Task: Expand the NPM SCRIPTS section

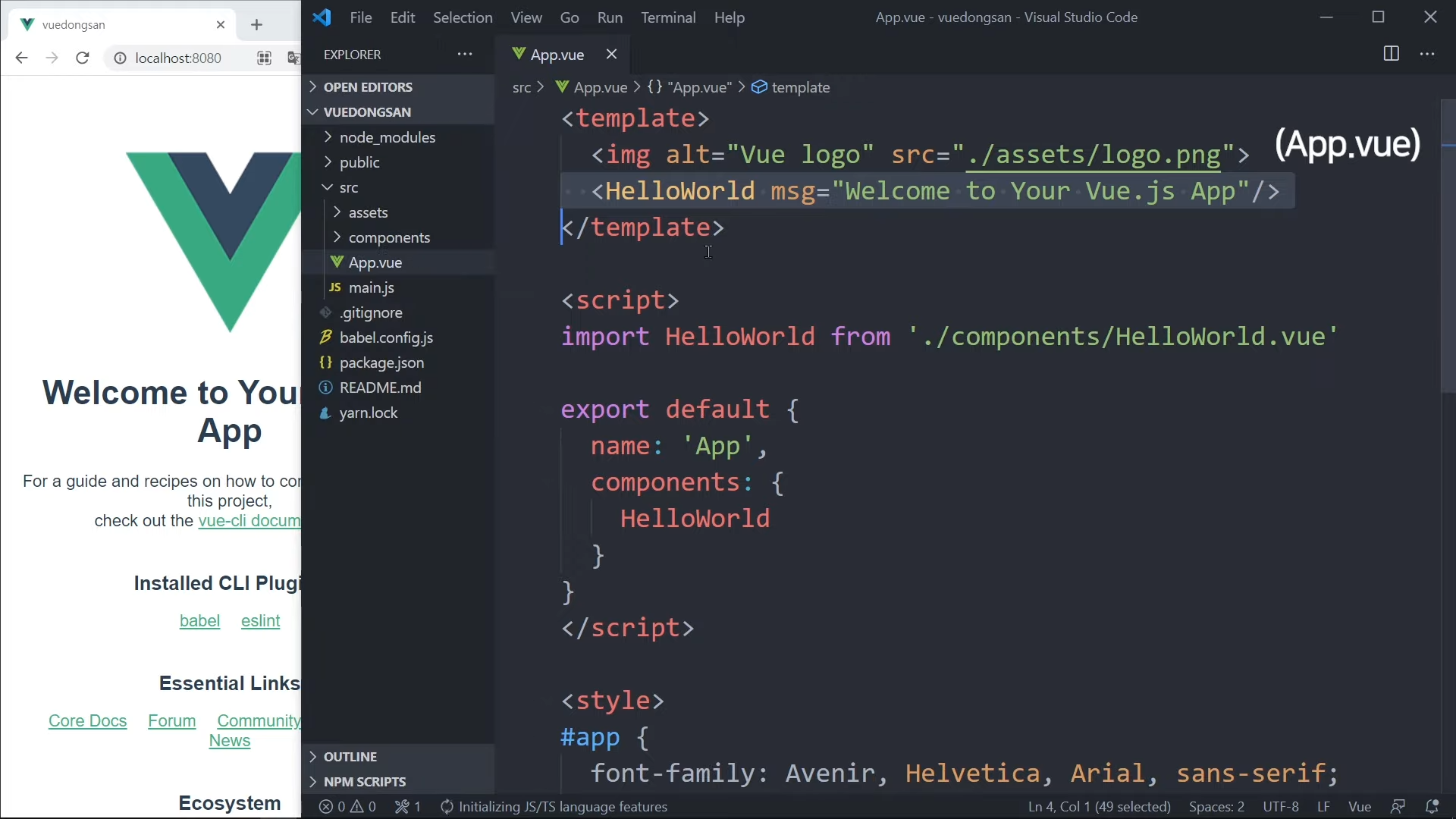Action: point(364,782)
